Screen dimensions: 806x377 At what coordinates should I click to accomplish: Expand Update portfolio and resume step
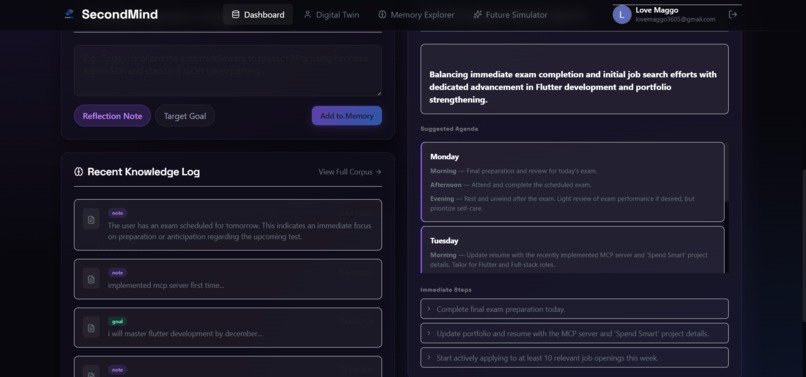(574, 333)
